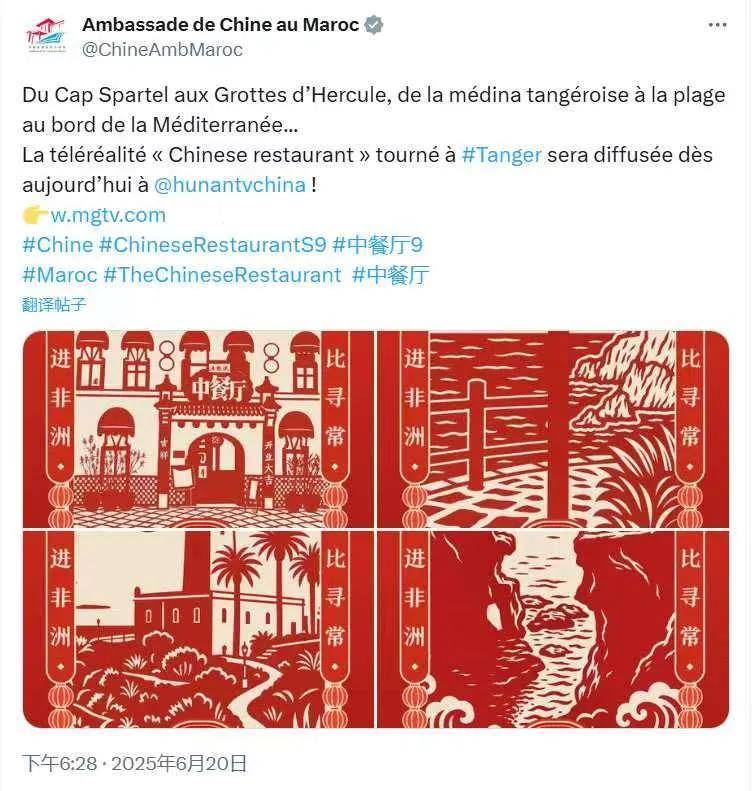This screenshot has width=752, height=791.
Task: Open the @ChineAmbMaroc handle
Action: click(x=162, y=49)
